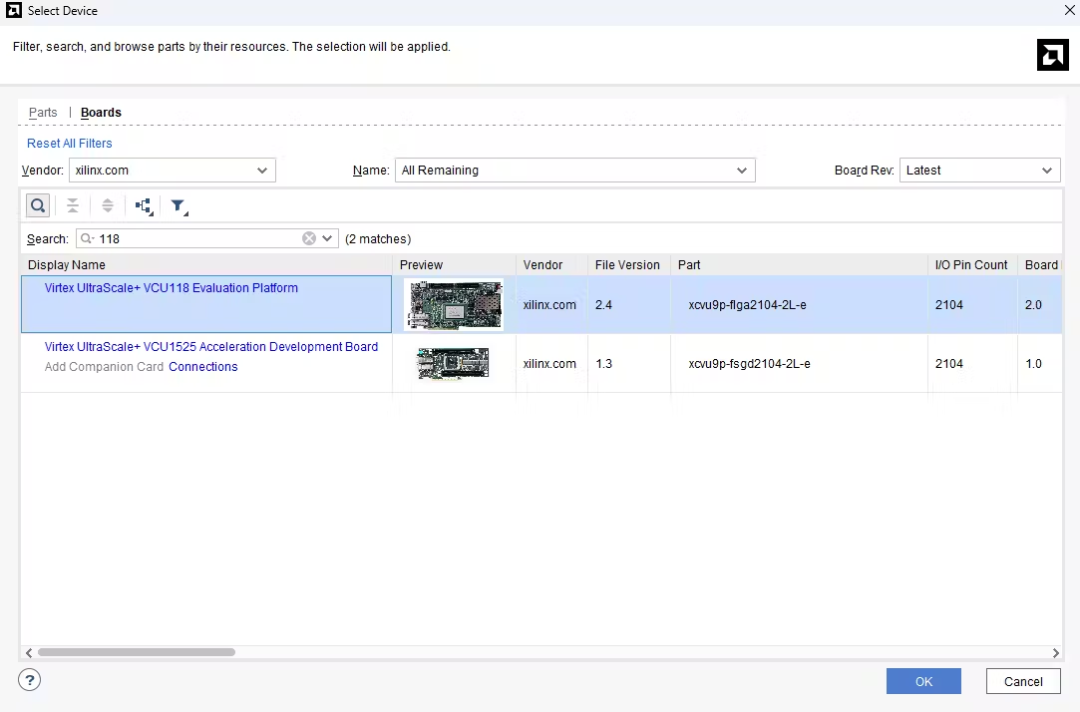Viewport: 1080px width, 712px height.
Task: Expand search history dropdown arrow
Action: click(327, 239)
